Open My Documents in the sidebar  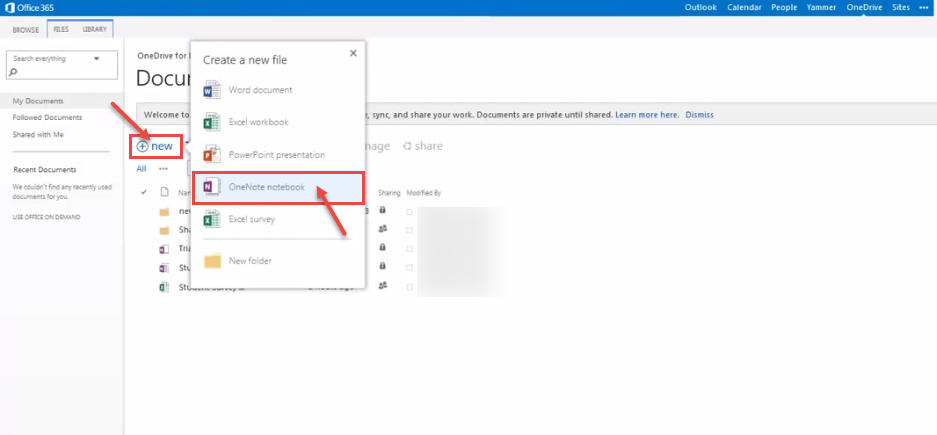coord(38,101)
